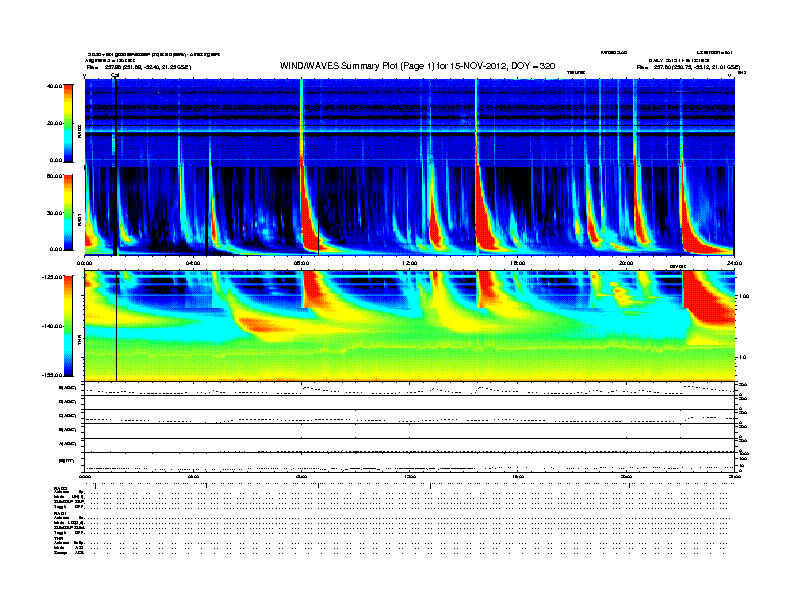The image size is (792, 612).
Task: Click 20:00 label below the RAD1 spectrogram
Action: 626,263
